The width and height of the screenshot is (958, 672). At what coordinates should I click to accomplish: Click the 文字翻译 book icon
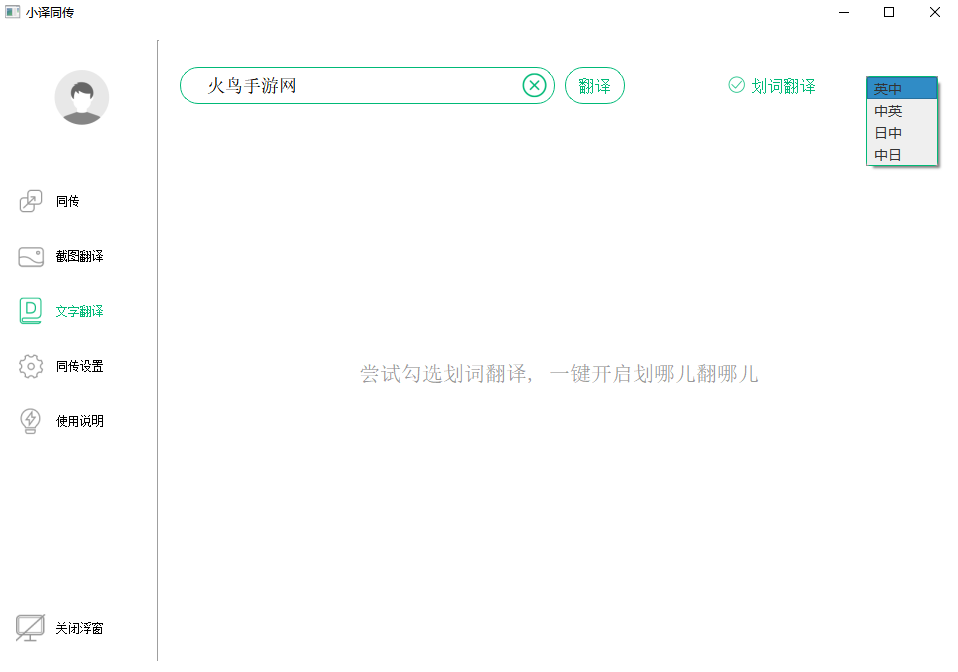[31, 310]
